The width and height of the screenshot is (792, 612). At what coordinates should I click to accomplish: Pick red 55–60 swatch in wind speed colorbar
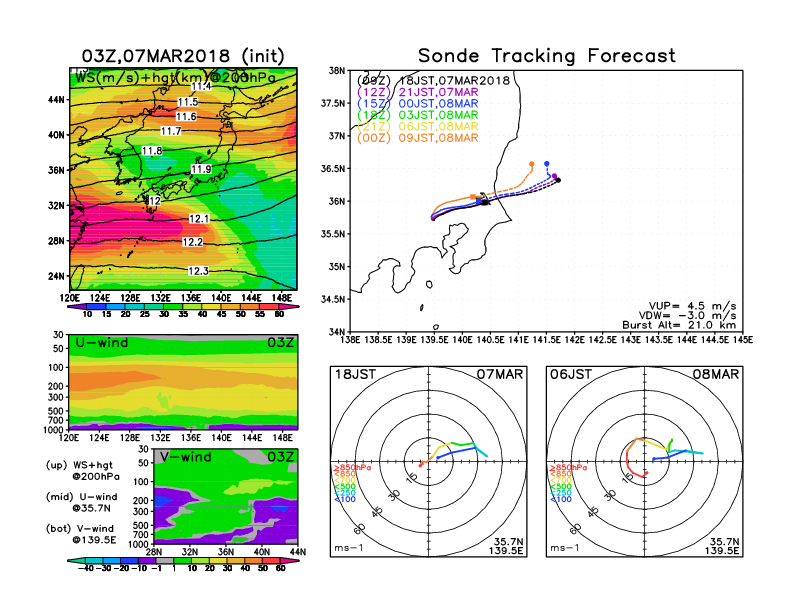coord(269,307)
